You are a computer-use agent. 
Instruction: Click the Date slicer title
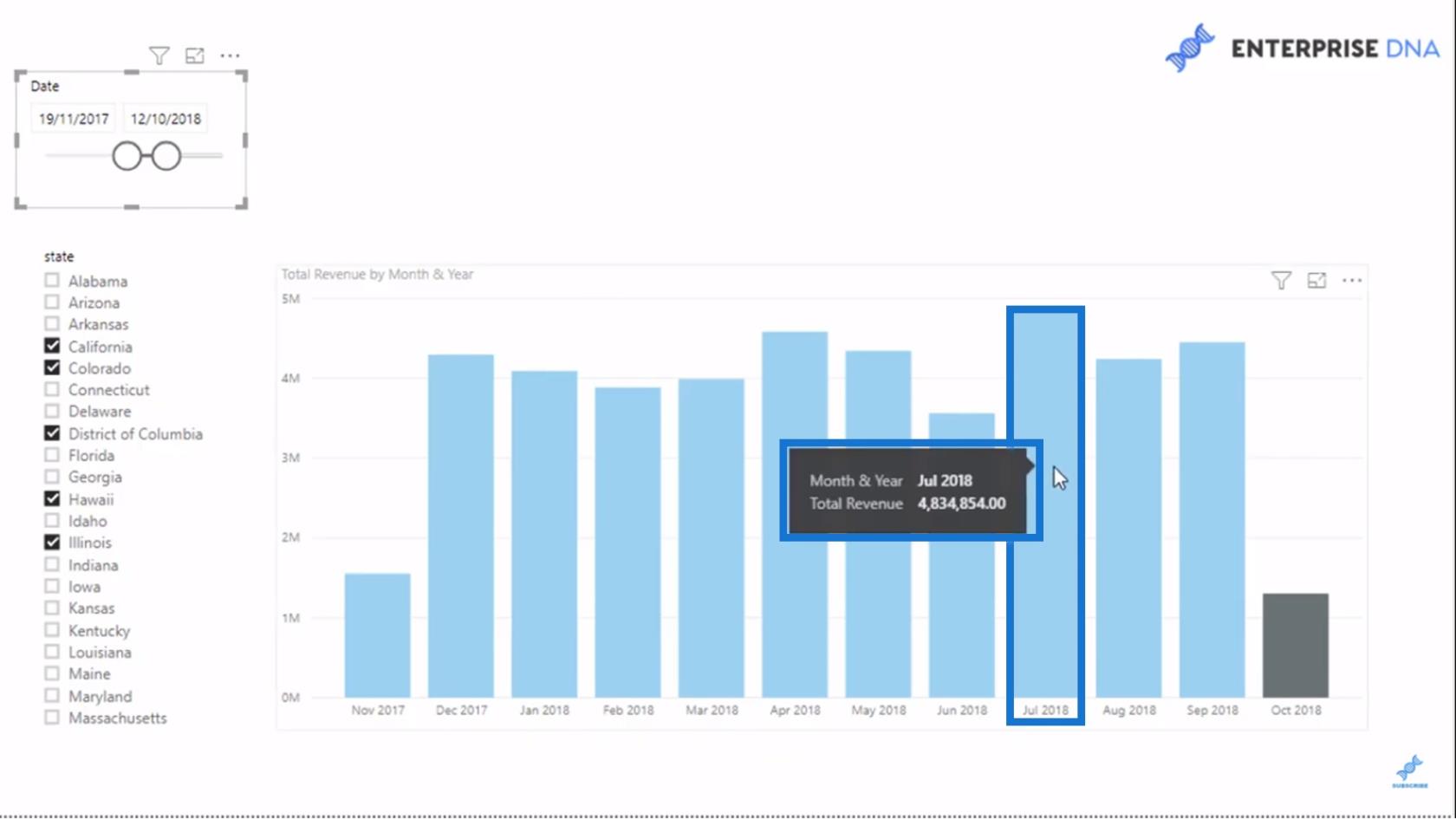click(x=45, y=86)
